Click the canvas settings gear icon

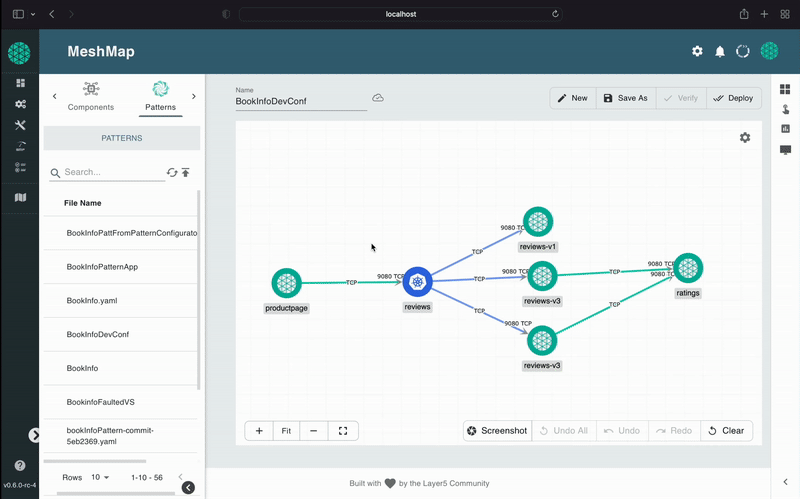pos(745,137)
